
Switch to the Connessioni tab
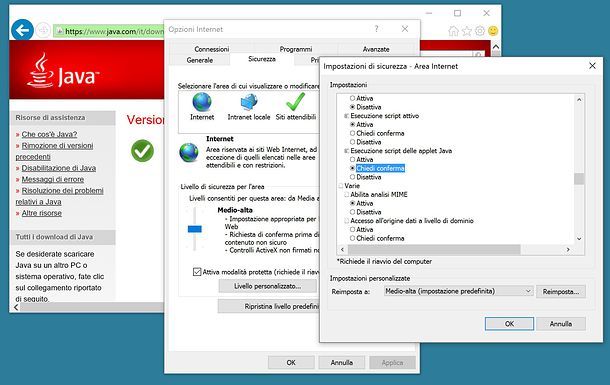coord(212,49)
